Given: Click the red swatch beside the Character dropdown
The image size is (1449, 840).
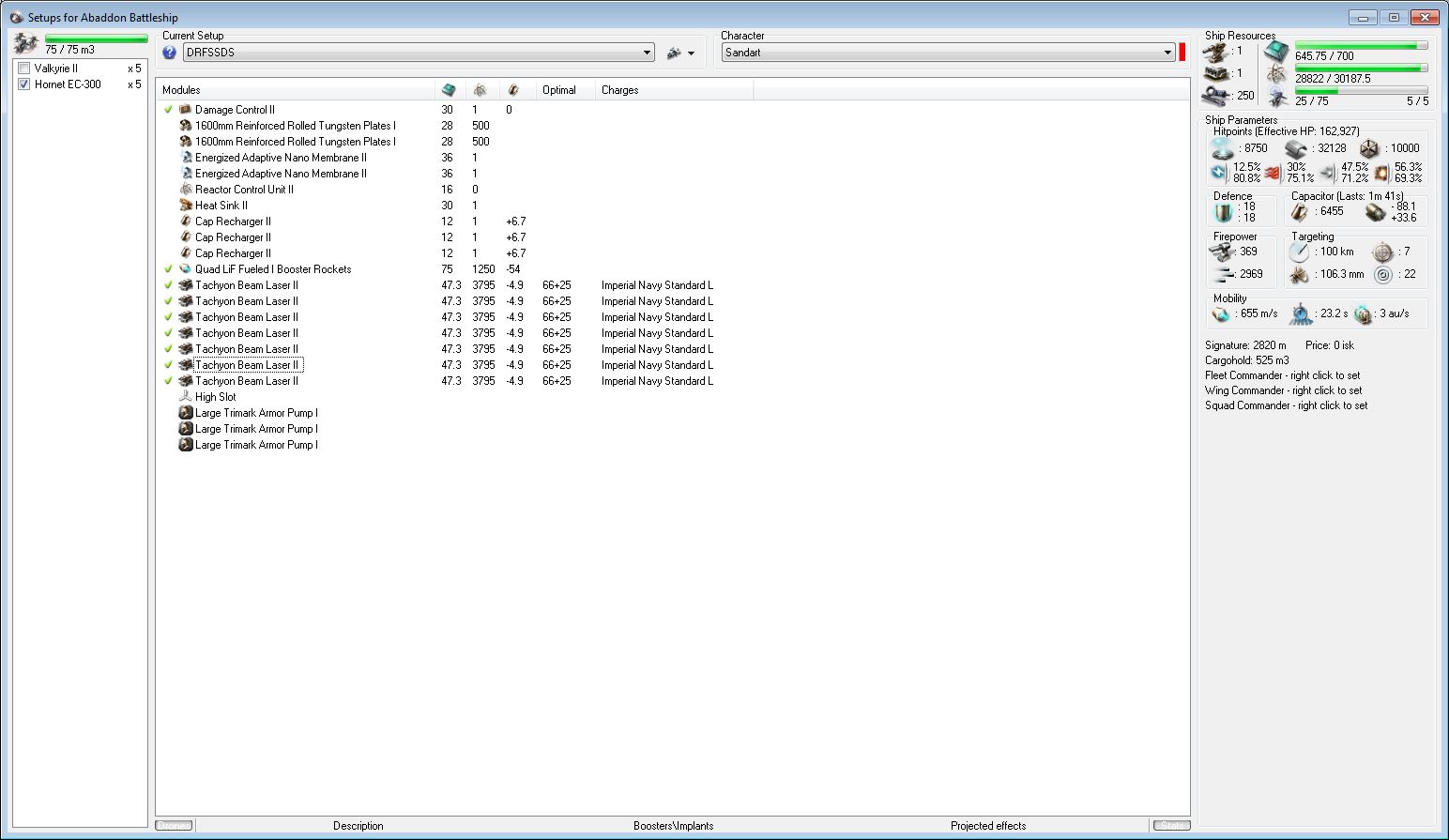Looking at the screenshot, I should pos(1182,53).
